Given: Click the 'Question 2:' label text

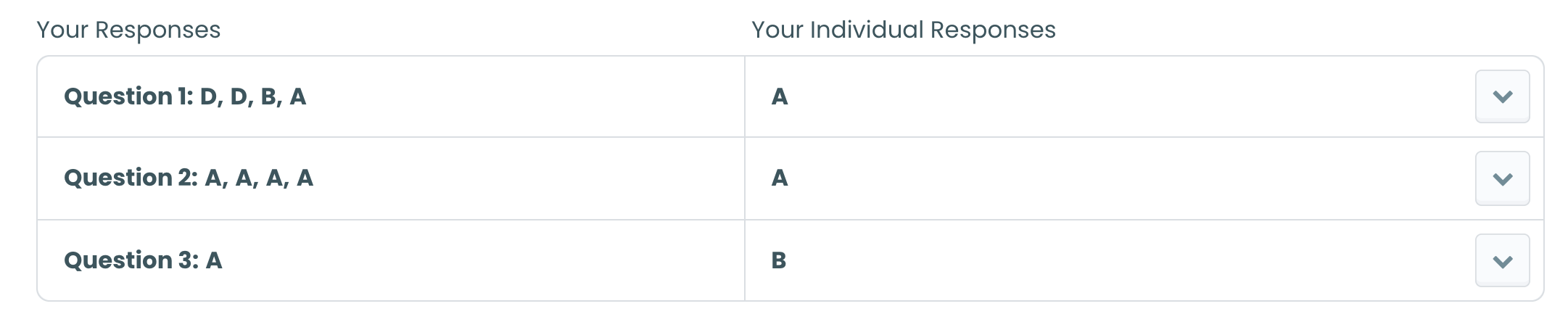Looking at the screenshot, I should coord(131,178).
